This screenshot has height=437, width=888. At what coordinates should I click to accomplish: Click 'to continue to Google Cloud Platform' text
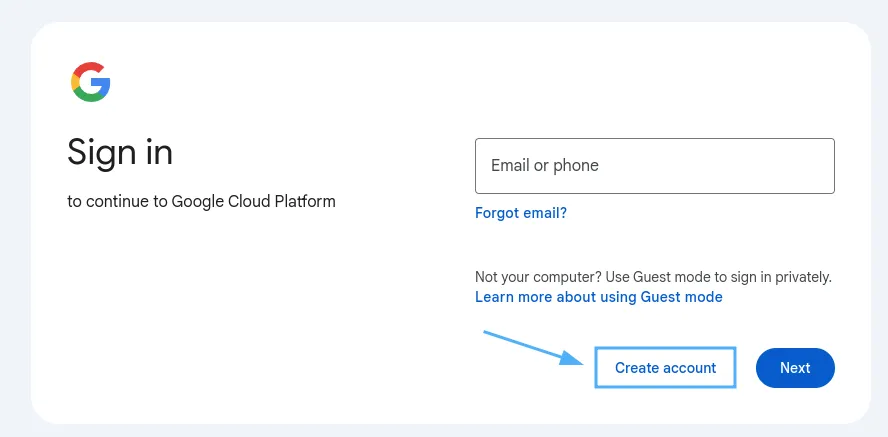tap(202, 201)
